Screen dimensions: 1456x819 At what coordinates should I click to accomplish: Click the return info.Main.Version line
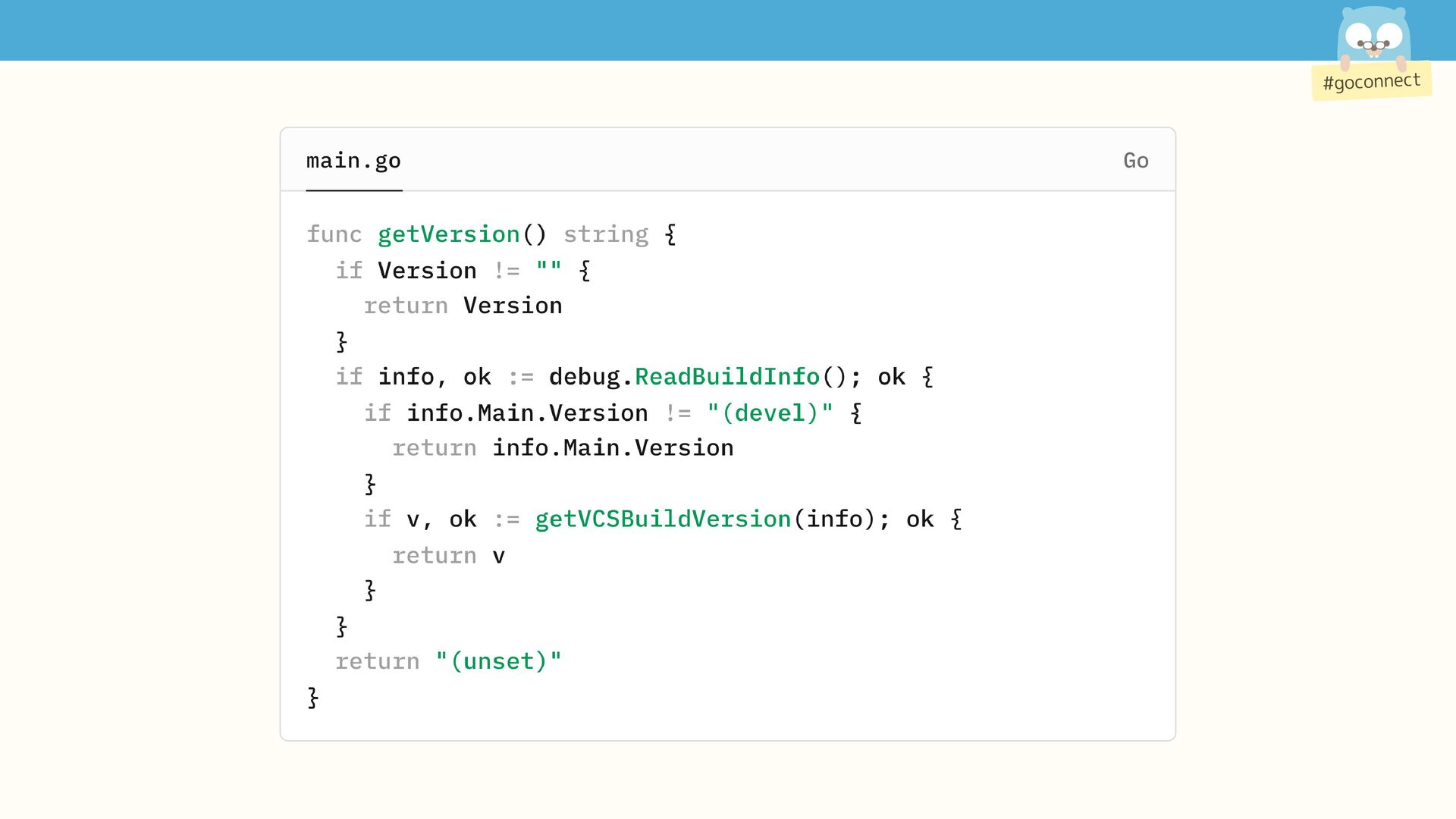coord(562,448)
